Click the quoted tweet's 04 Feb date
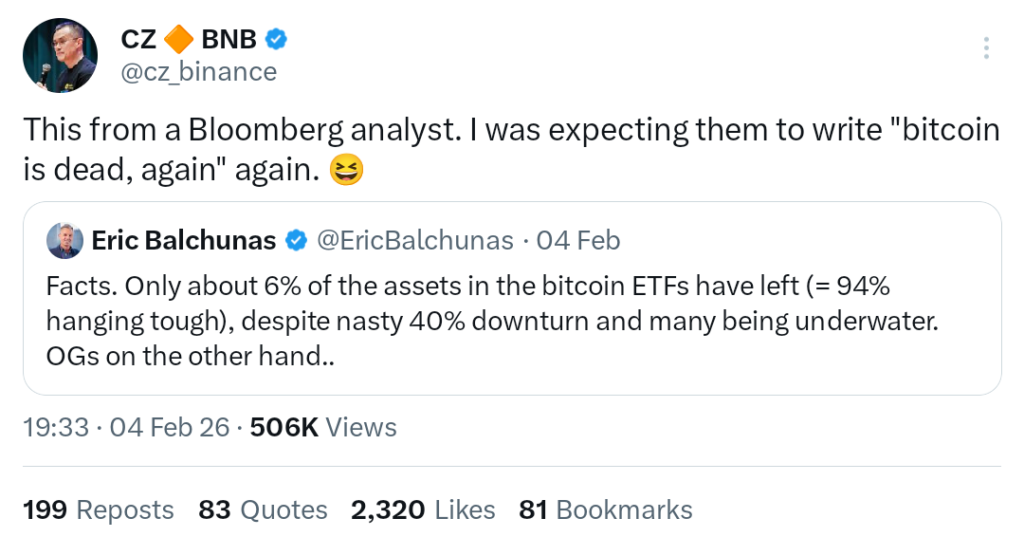This screenshot has width=1024, height=537. (578, 241)
